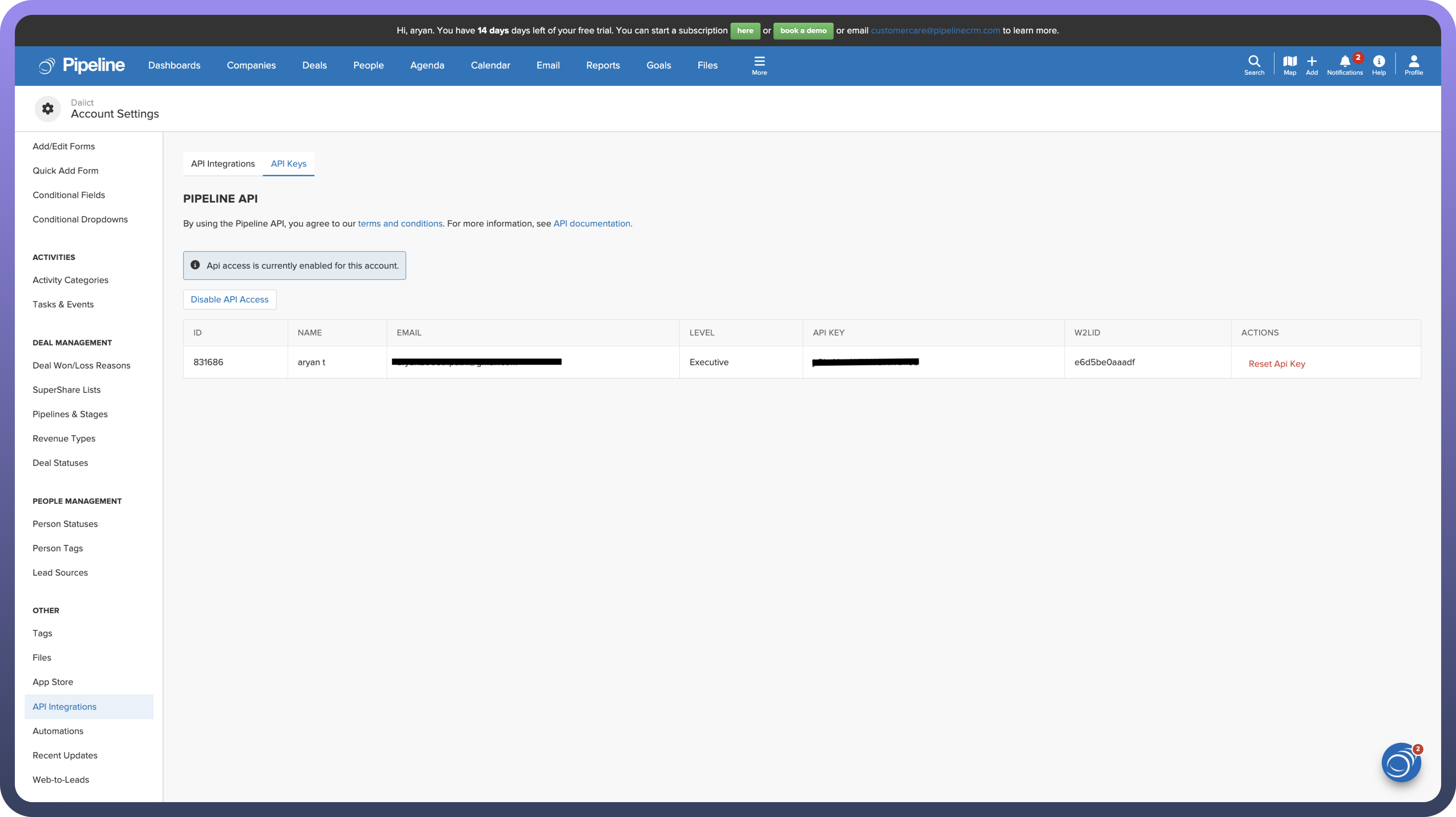Viewport: 1456px width, 817px height.
Task: Select the API Keys tab
Action: (x=288, y=164)
